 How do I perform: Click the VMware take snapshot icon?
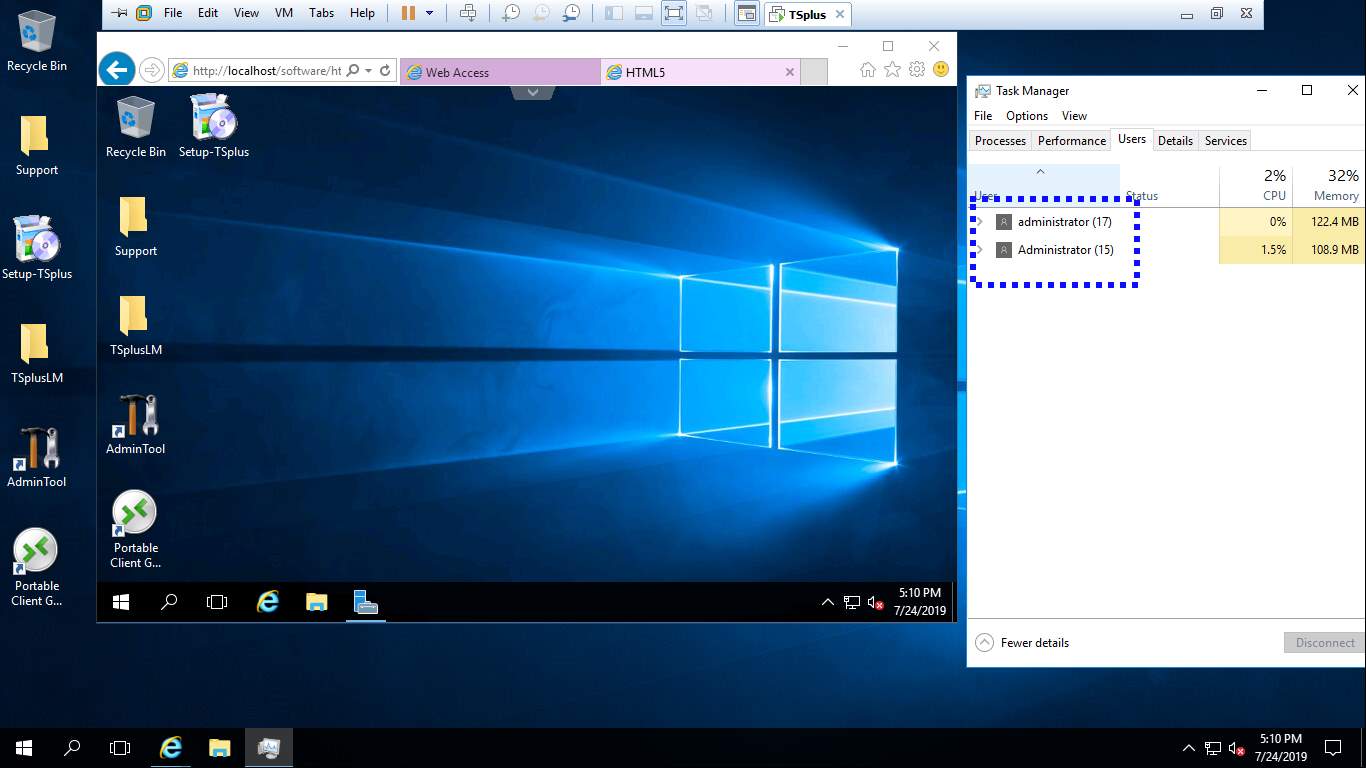(x=511, y=13)
